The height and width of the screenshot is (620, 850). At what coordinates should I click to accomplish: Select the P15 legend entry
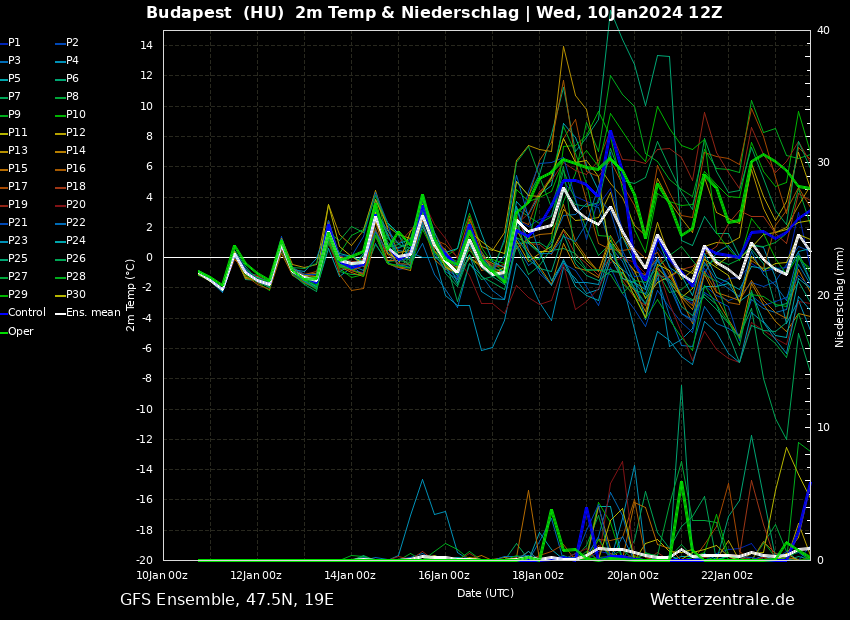pos(18,169)
